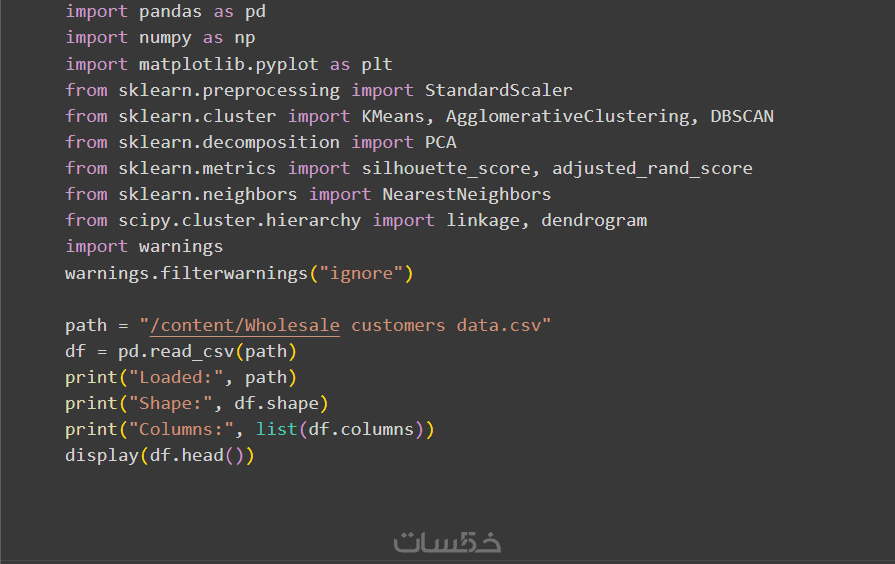Click the NearestNeighbors class name
The width and height of the screenshot is (895, 564).
coord(466,194)
